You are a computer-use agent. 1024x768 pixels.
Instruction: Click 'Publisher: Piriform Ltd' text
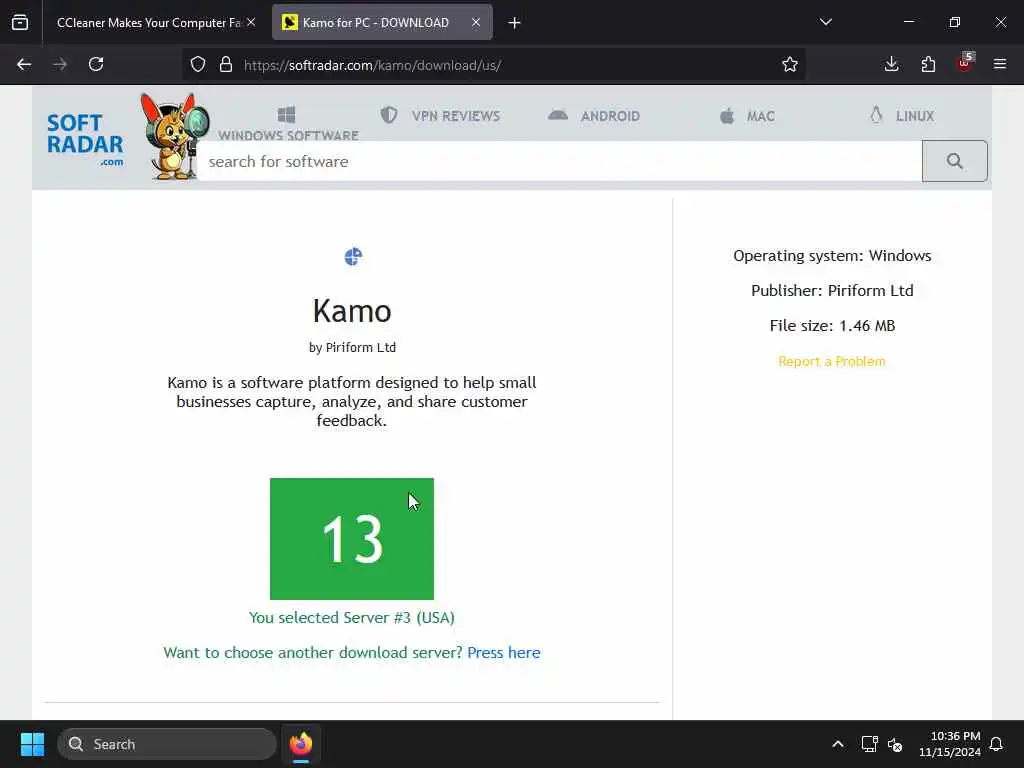832,291
